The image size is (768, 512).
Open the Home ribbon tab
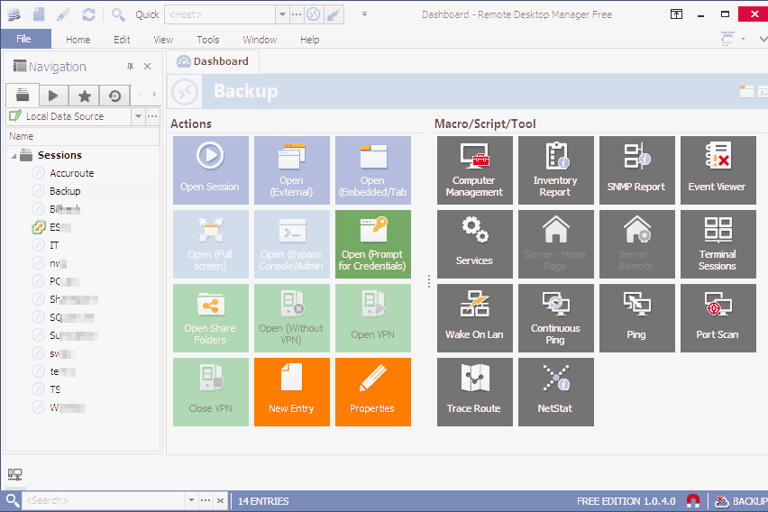78,40
